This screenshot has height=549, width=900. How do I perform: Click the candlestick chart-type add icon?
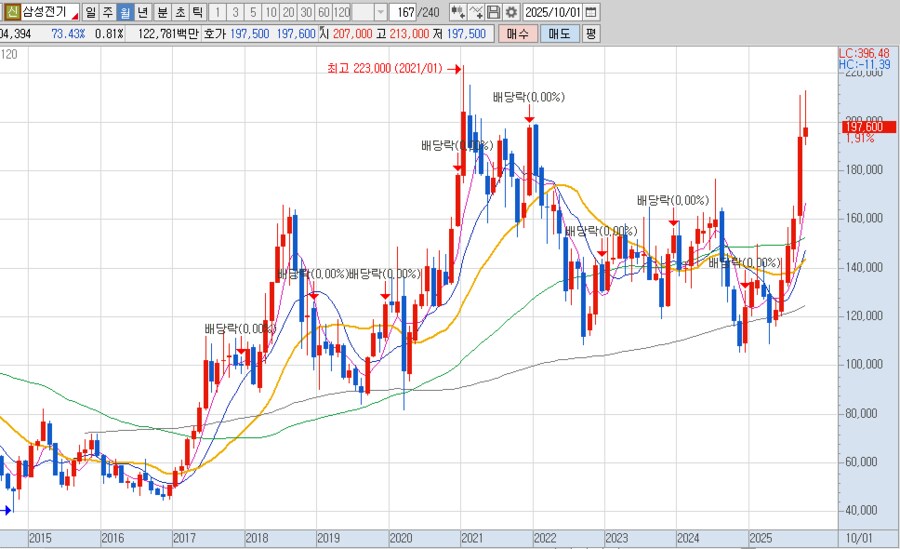[457, 13]
